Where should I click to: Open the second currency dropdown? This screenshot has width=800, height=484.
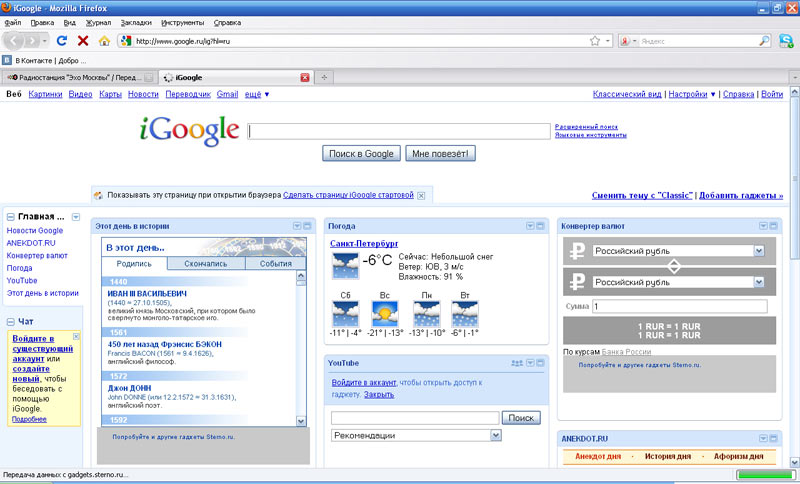pyautogui.click(x=759, y=282)
